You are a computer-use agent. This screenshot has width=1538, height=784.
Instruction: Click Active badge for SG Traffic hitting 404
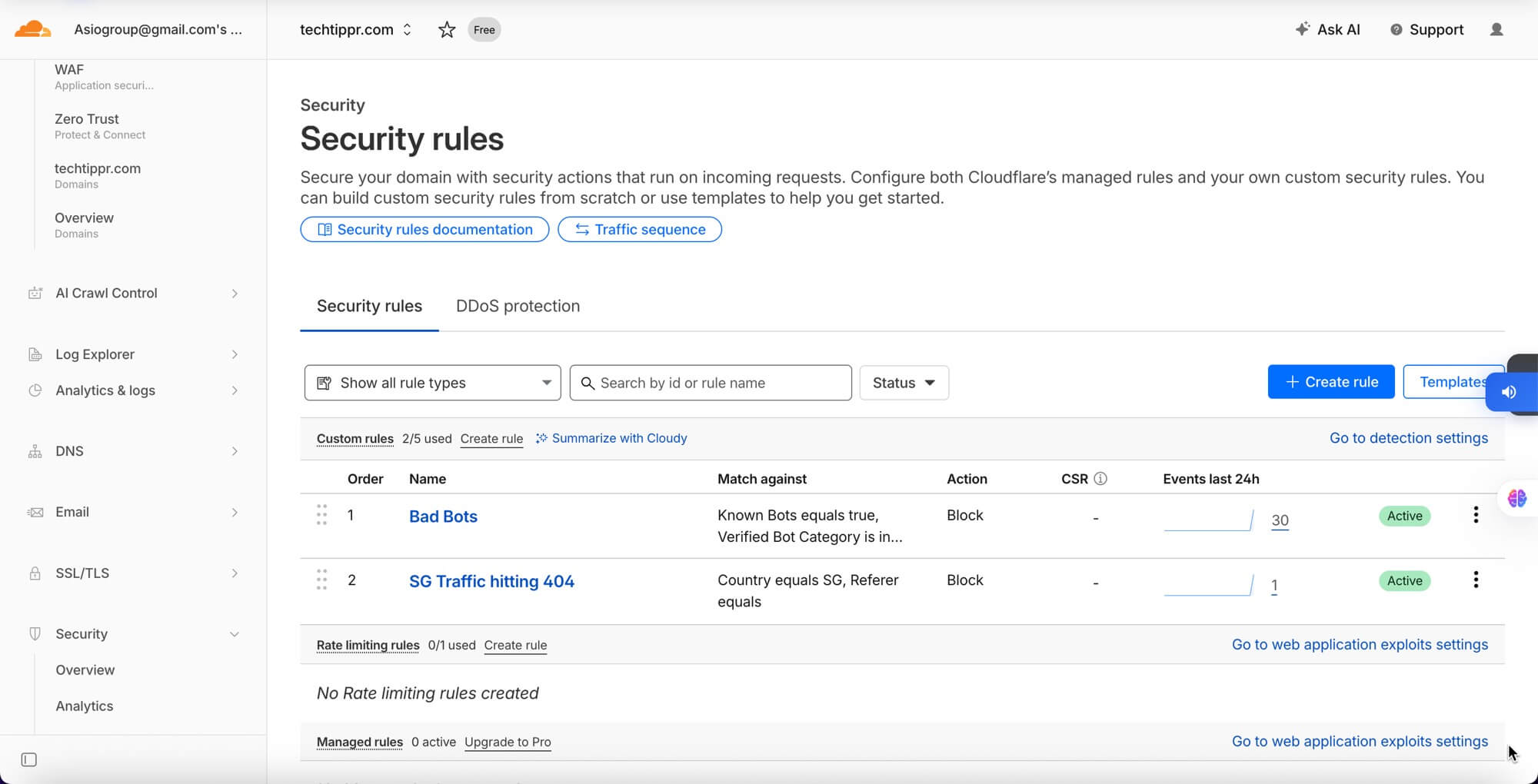click(x=1404, y=581)
